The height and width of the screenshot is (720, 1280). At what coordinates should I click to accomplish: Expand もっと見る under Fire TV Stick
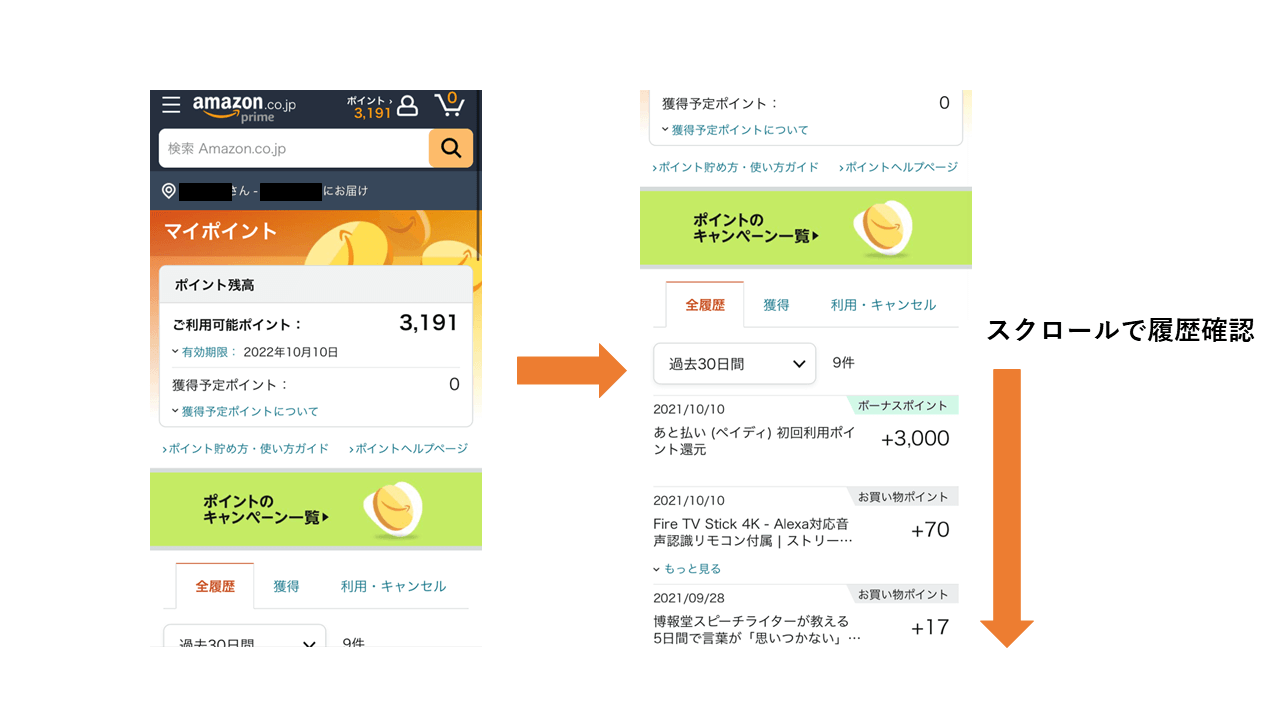coord(687,568)
